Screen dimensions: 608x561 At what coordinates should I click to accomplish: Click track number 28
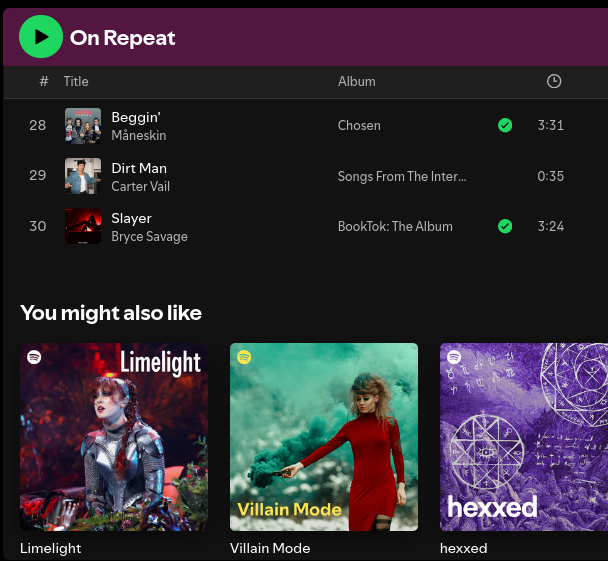pyautogui.click(x=38, y=125)
